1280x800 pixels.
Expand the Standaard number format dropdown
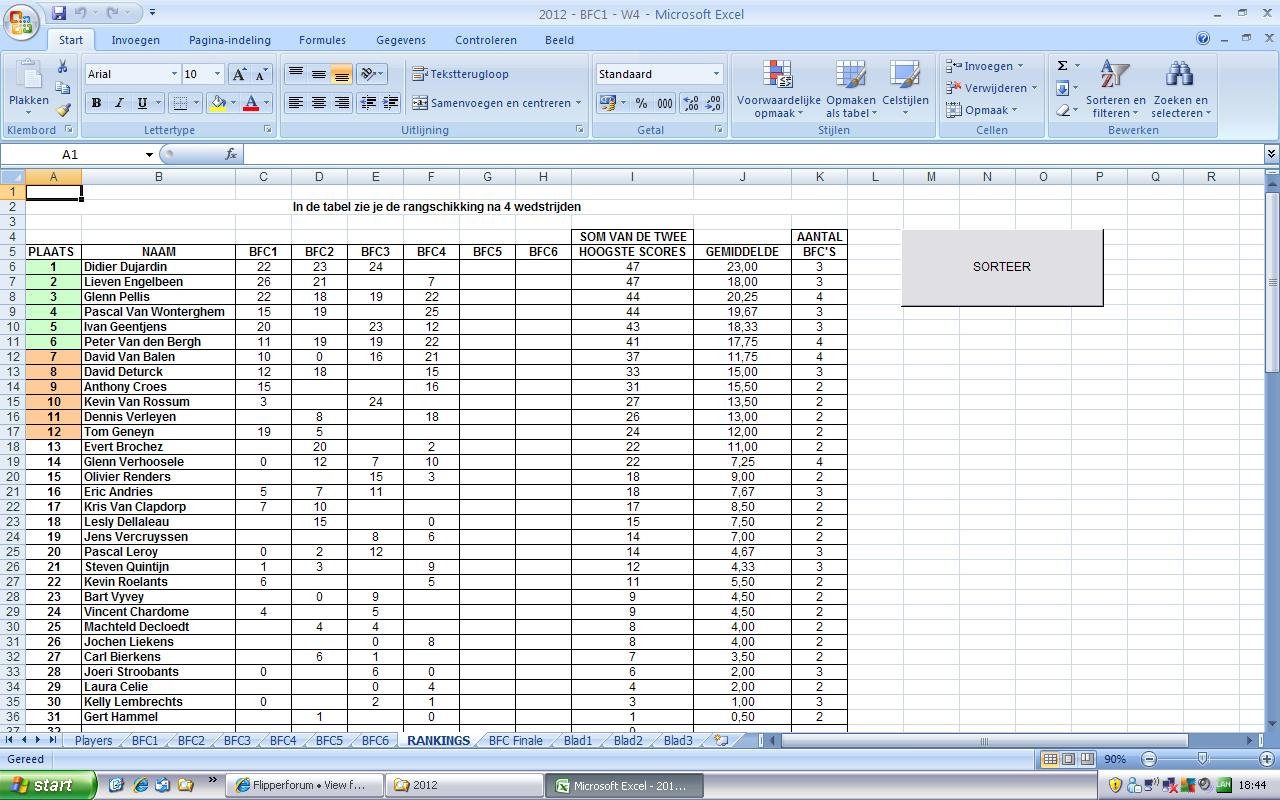716,74
